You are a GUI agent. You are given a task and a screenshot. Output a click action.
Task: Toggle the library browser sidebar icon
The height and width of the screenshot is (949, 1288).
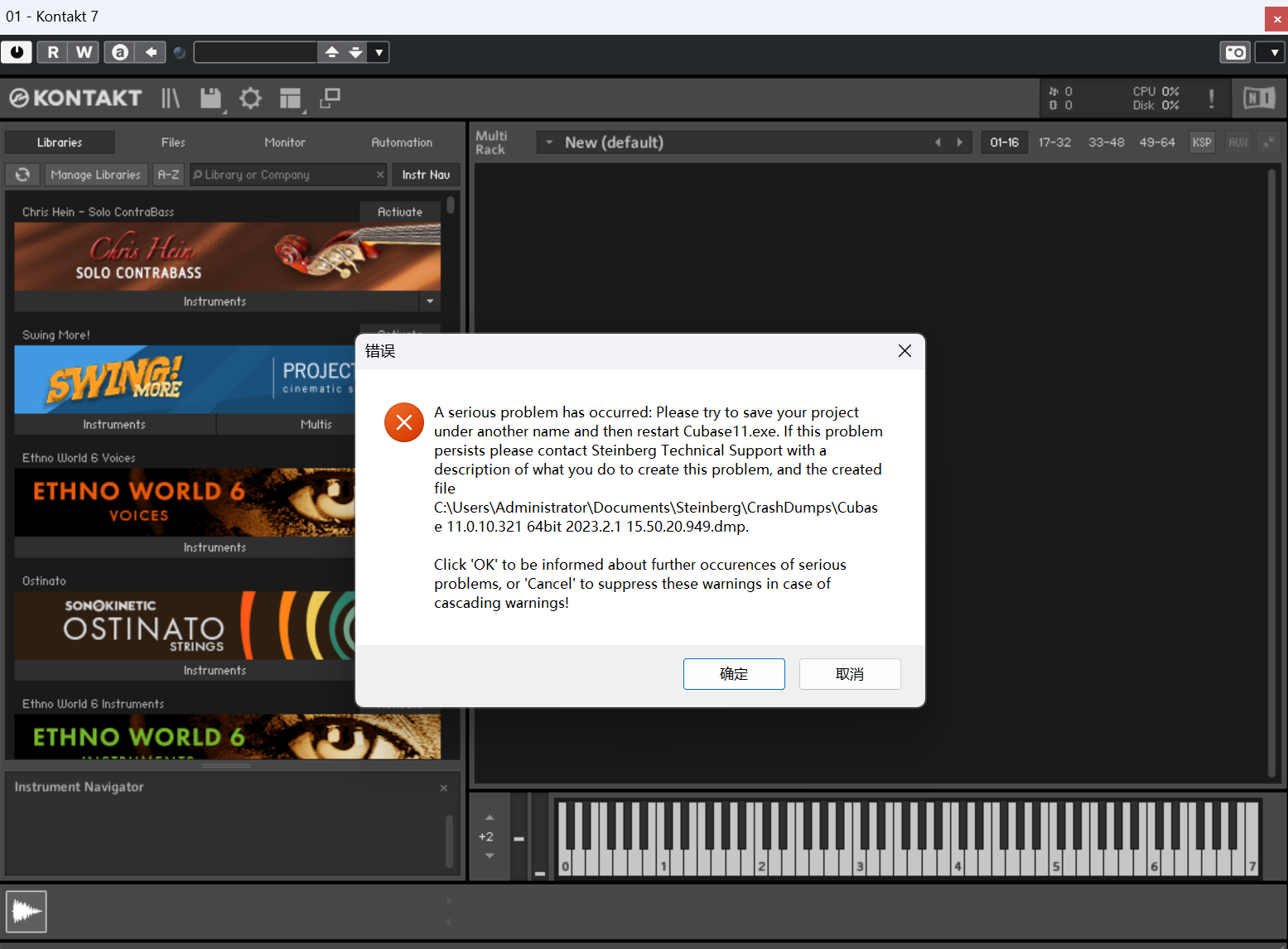click(170, 98)
